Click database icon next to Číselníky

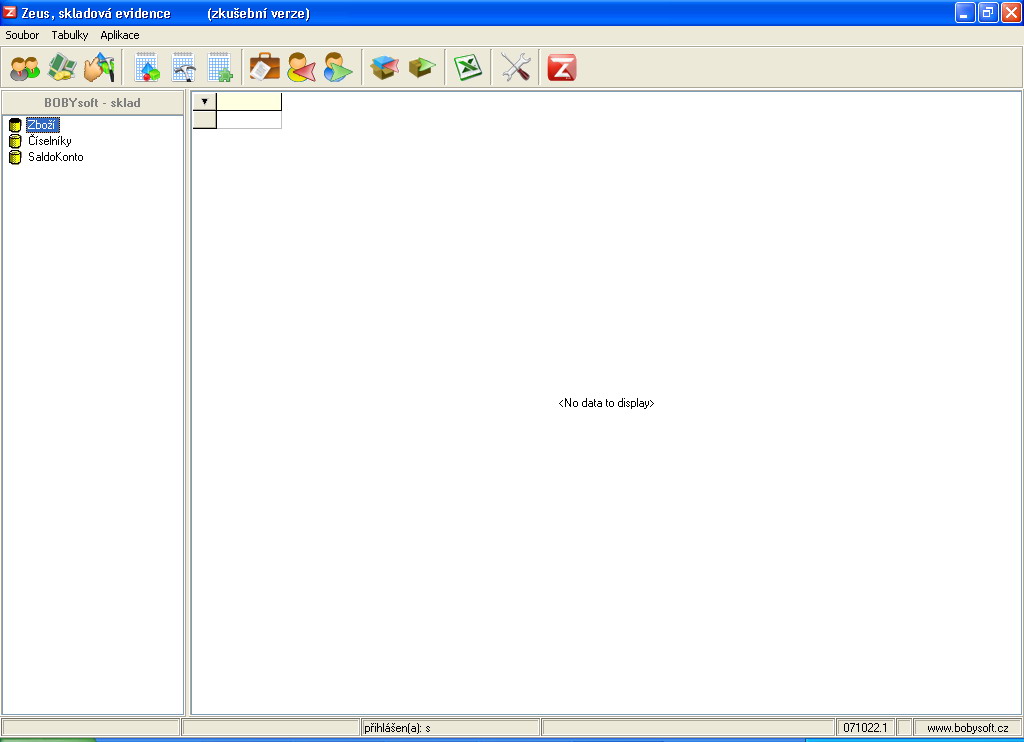15,141
